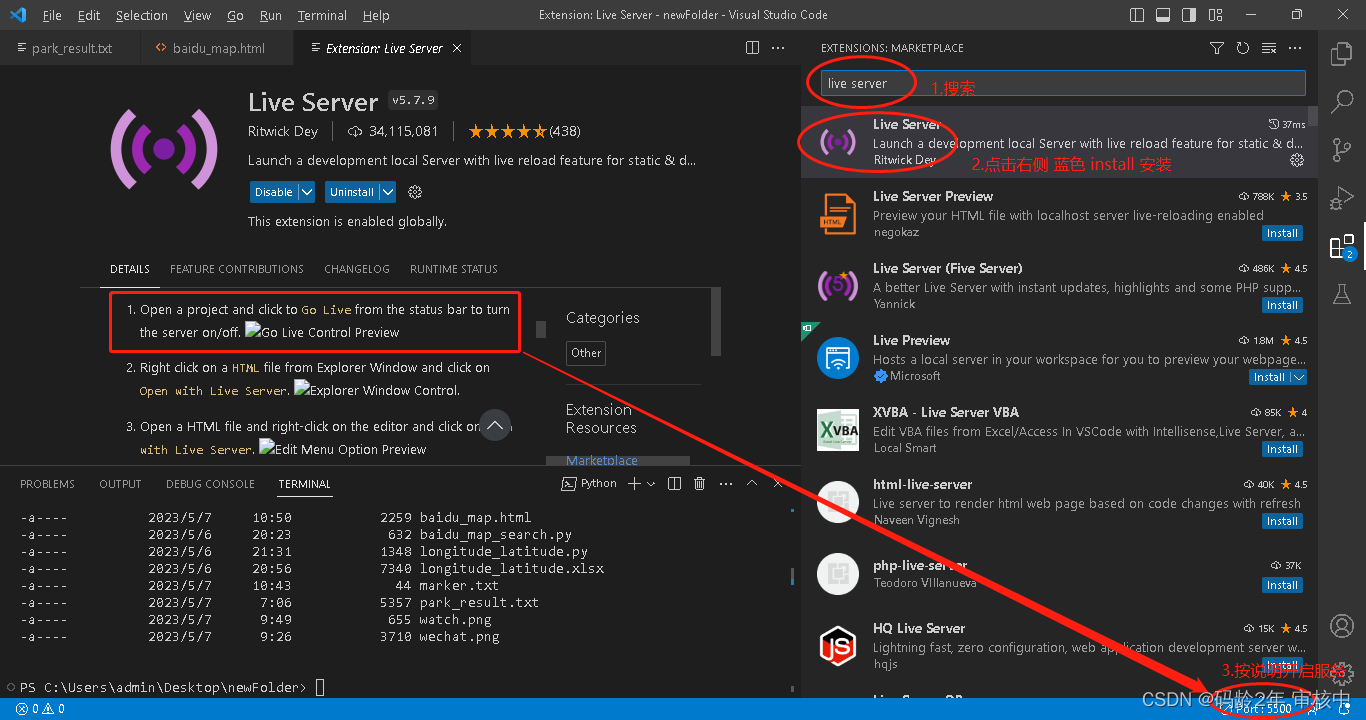Viewport: 1366px width, 720px height.
Task: Show the Changelog tab
Action: pyautogui.click(x=357, y=269)
